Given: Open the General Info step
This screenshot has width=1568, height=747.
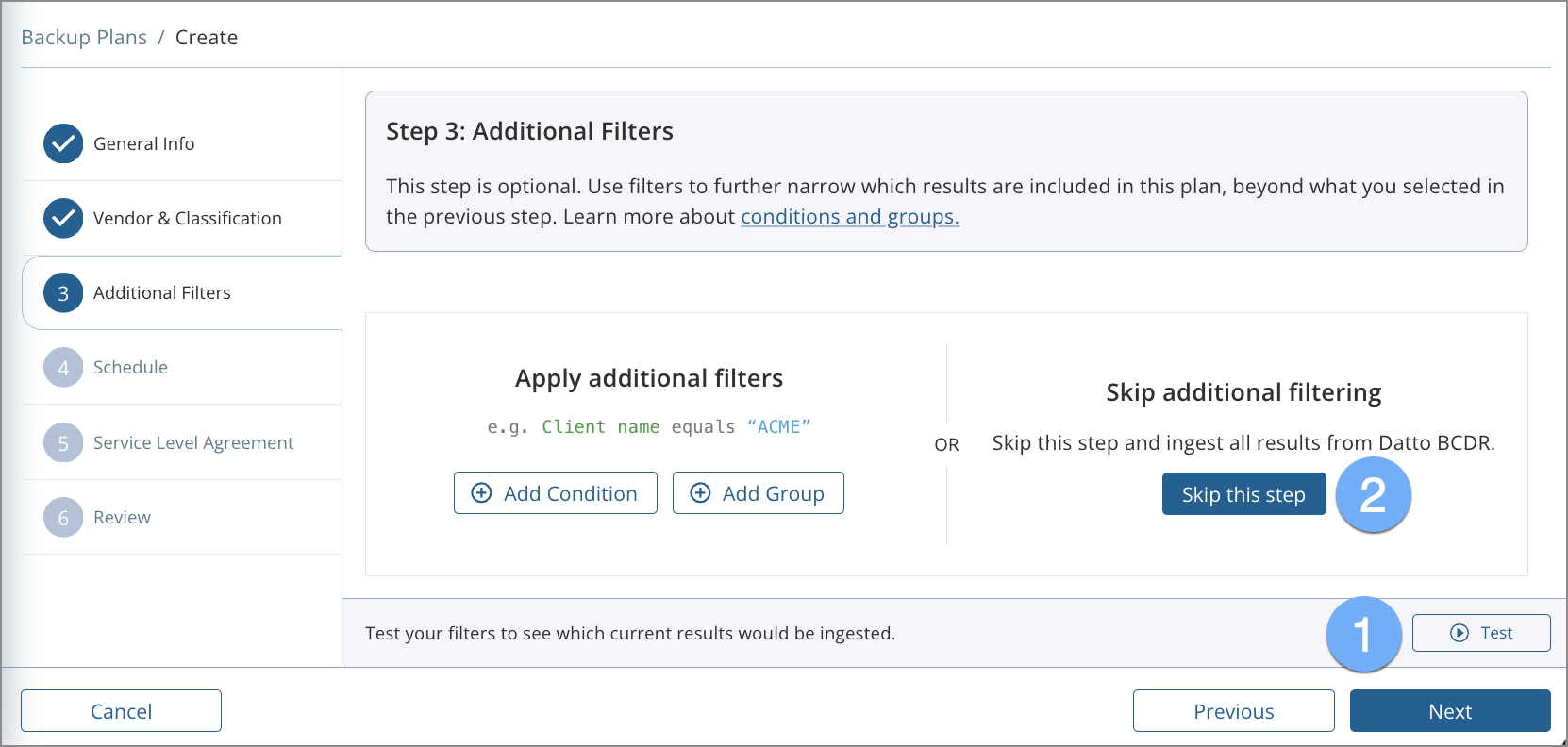Looking at the screenshot, I should pos(143,143).
